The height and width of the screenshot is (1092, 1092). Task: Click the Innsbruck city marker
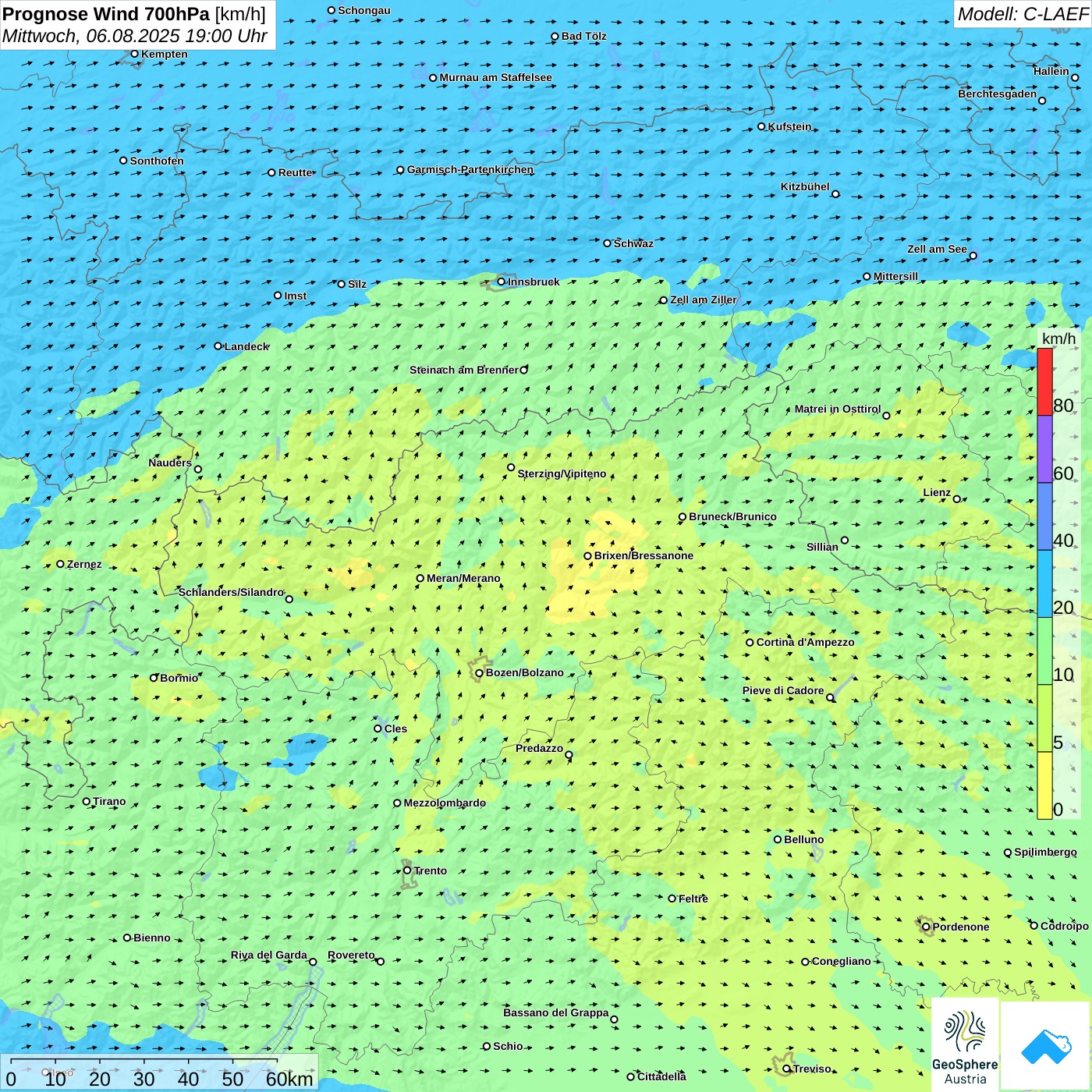[501, 282]
